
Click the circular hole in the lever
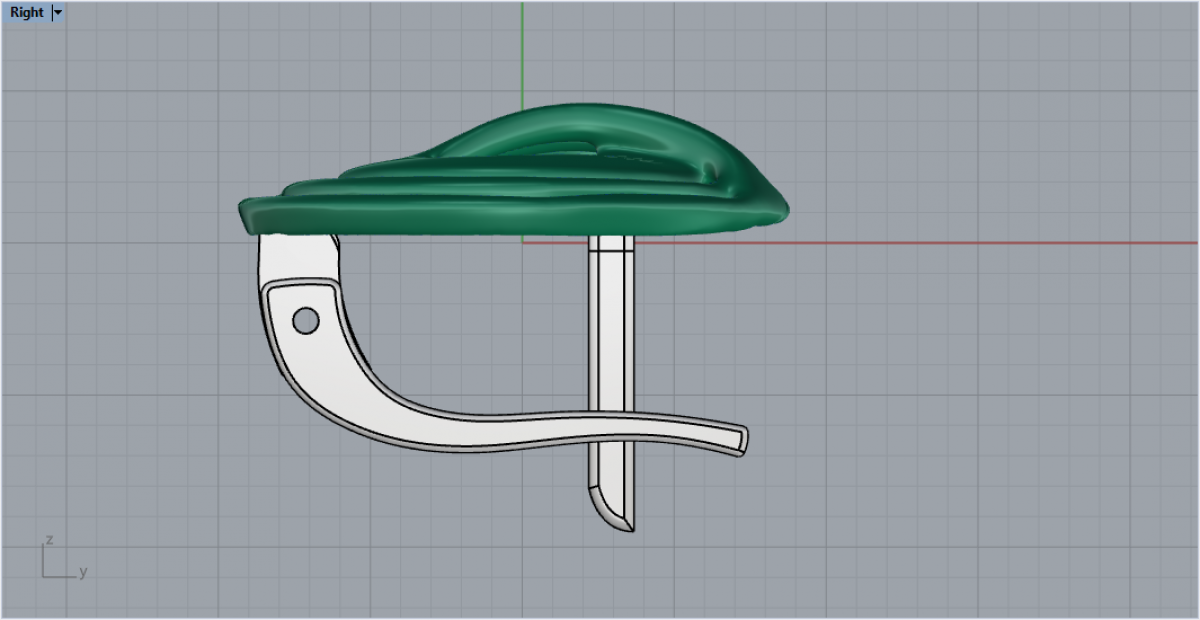pyautogui.click(x=305, y=321)
